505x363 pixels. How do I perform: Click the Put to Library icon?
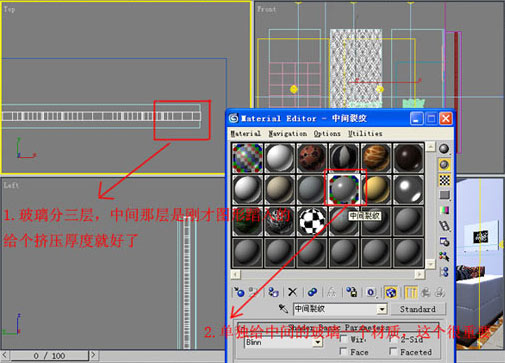pos(351,292)
